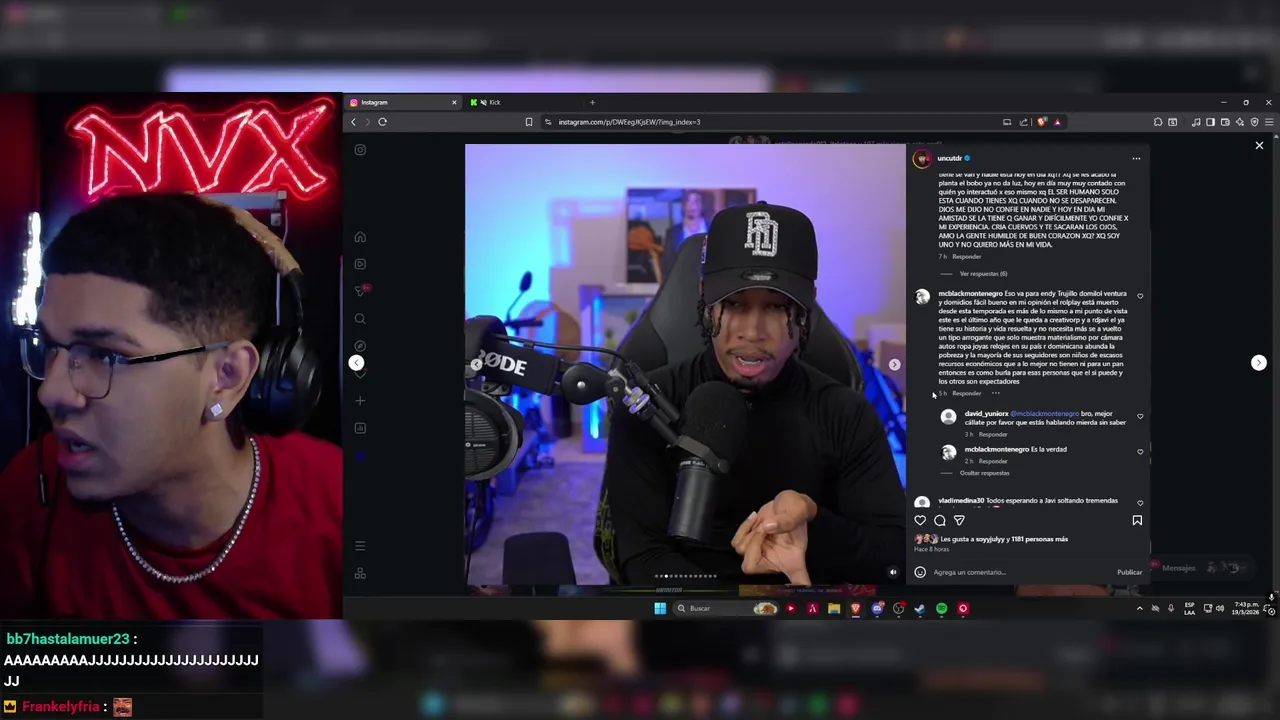Go back in browser history

click(x=353, y=122)
